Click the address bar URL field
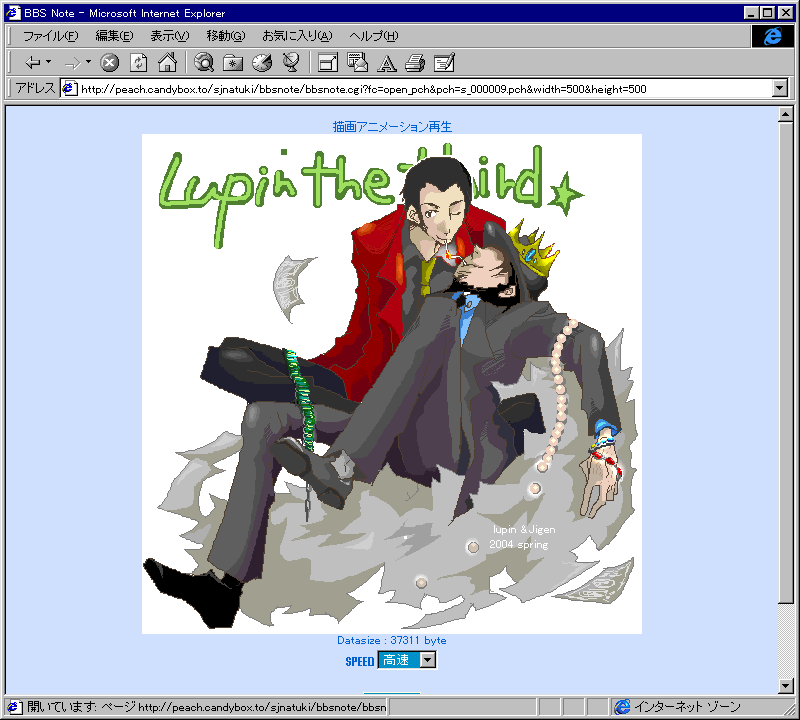Image resolution: width=800 pixels, height=720 pixels. pos(416,89)
